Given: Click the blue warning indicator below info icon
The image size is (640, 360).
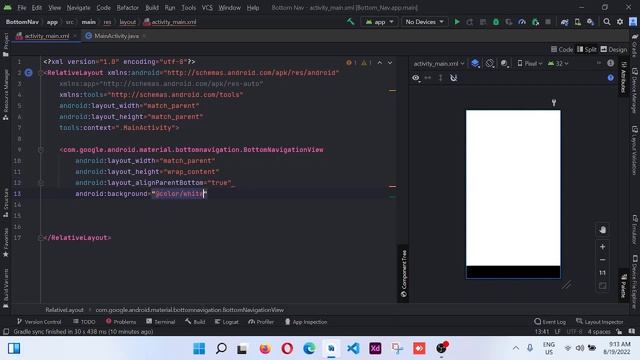Looking at the screenshot, I should 610,78.
